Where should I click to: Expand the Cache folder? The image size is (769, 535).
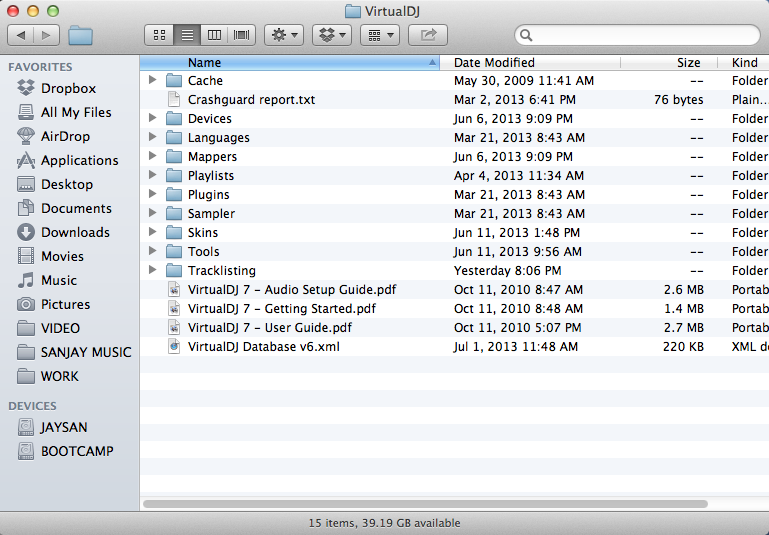coord(153,79)
